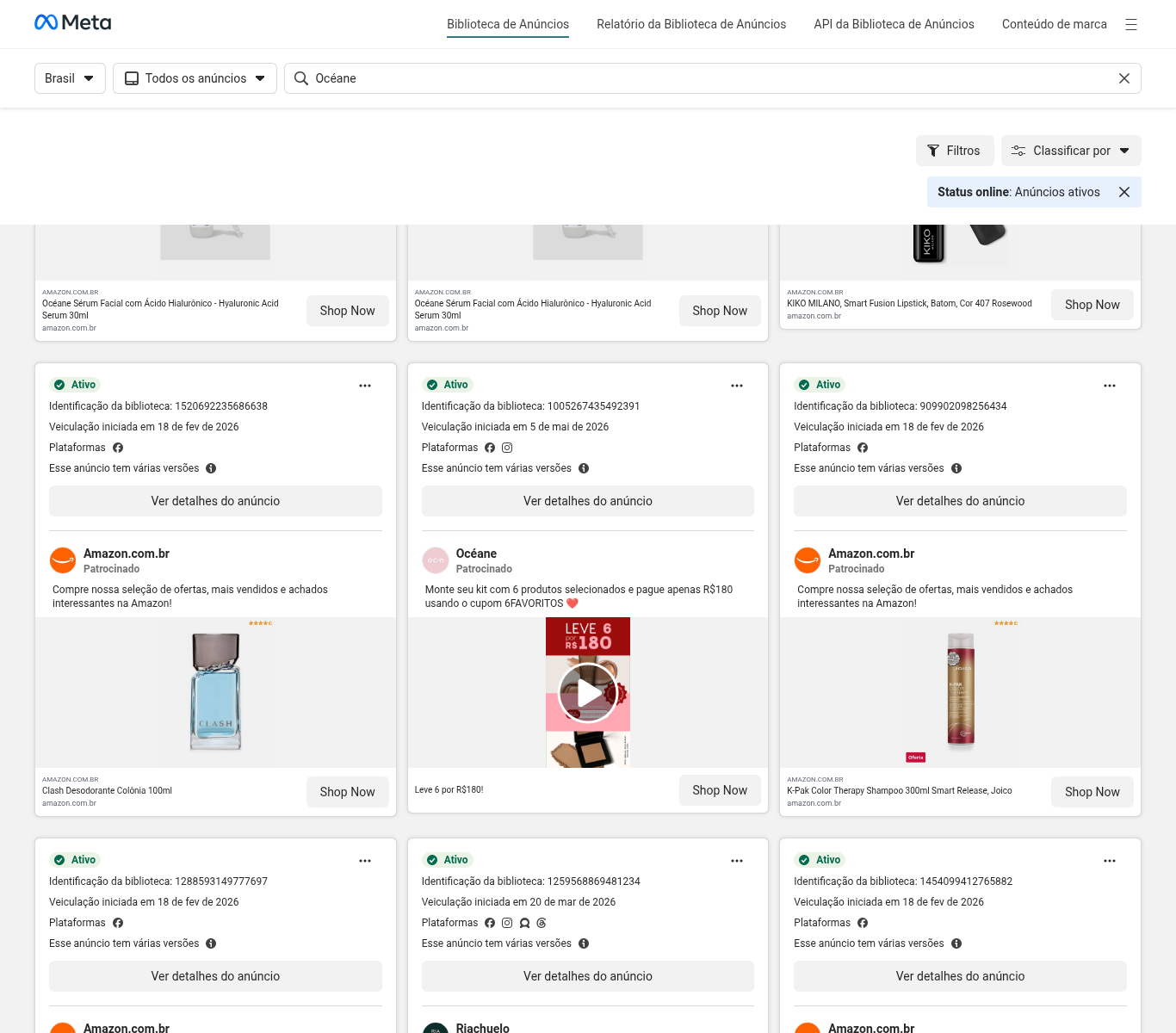Click Threads platform icon on ad 1259568869481234
1176x1033 pixels.
click(542, 923)
